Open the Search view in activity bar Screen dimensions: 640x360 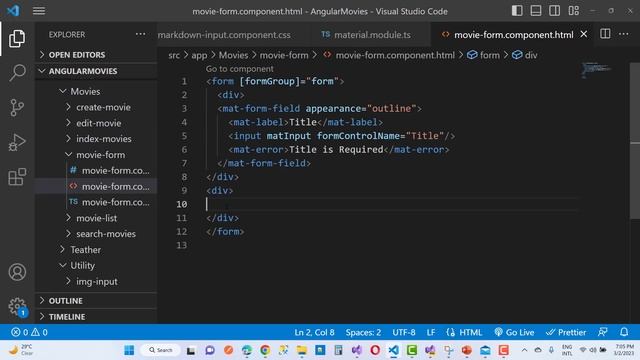point(17,73)
